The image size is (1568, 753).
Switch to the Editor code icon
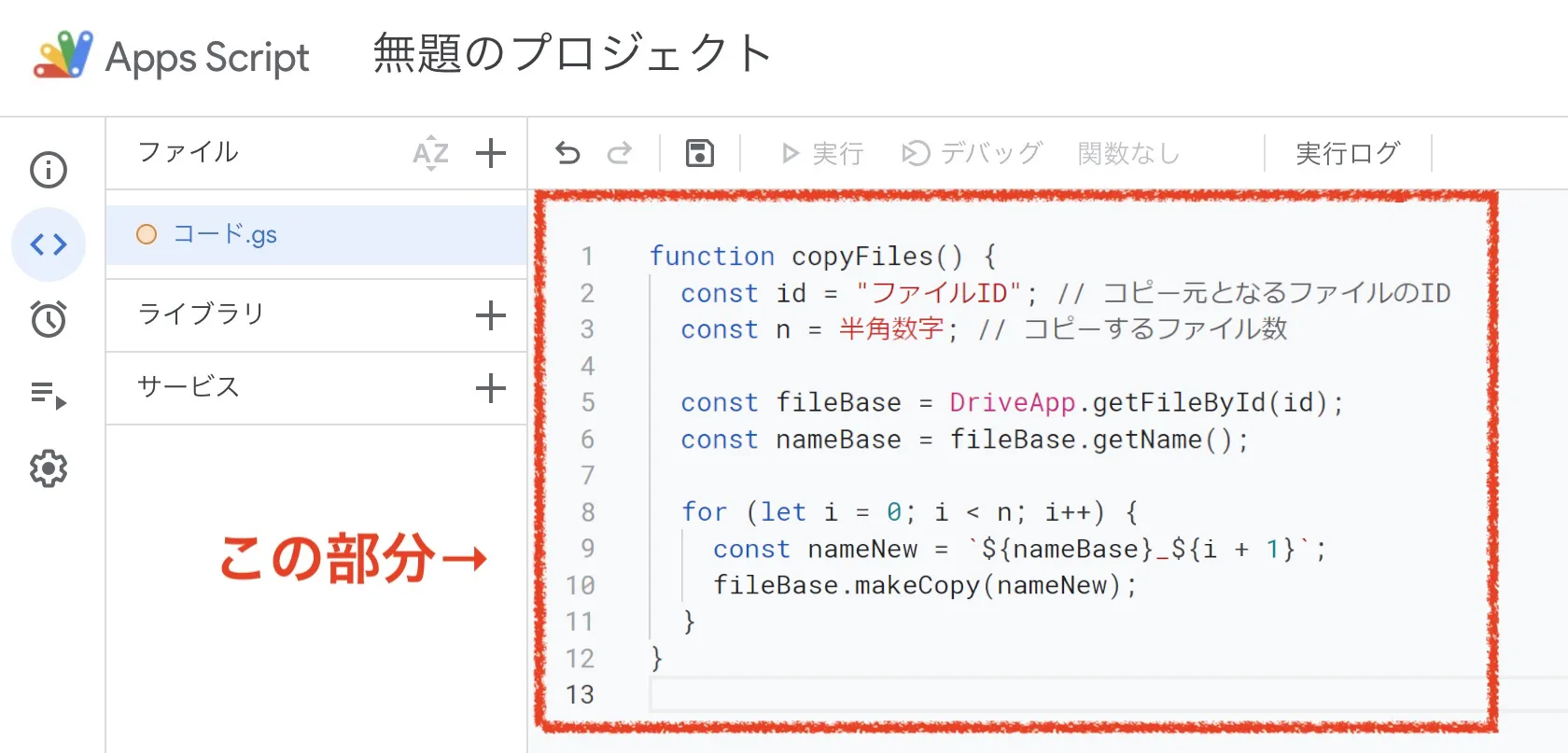pos(49,244)
